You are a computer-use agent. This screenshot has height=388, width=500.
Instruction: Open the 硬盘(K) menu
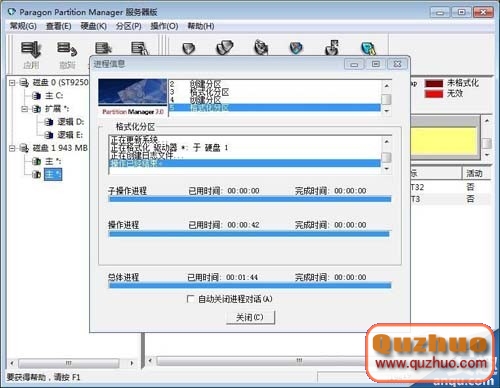coord(93,26)
